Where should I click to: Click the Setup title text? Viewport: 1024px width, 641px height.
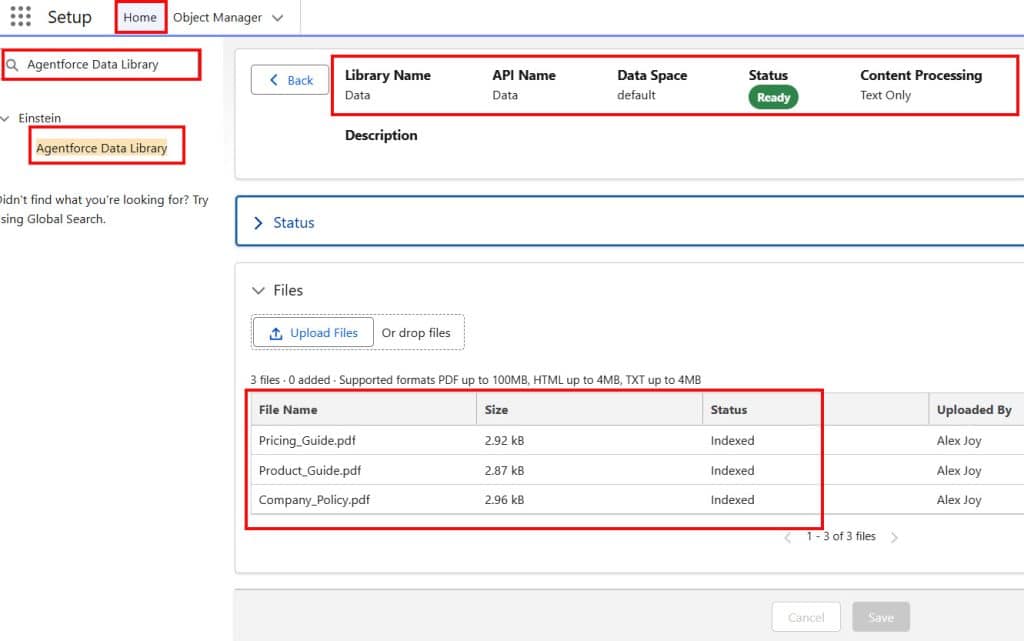point(69,17)
